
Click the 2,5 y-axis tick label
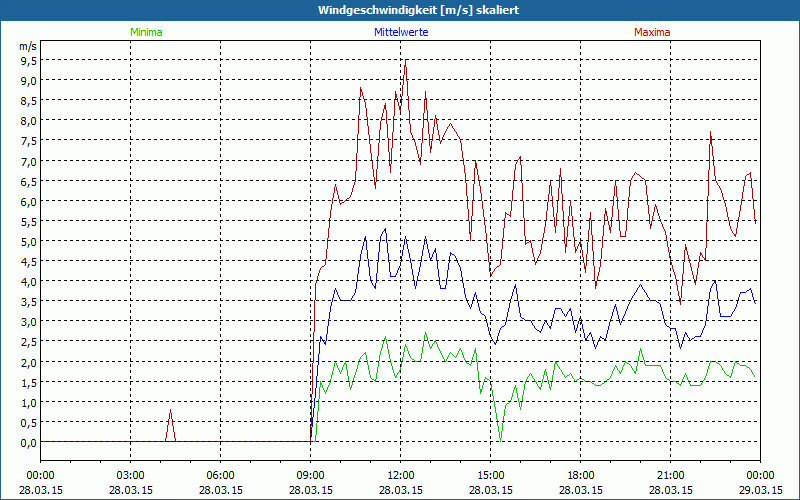pos(29,341)
